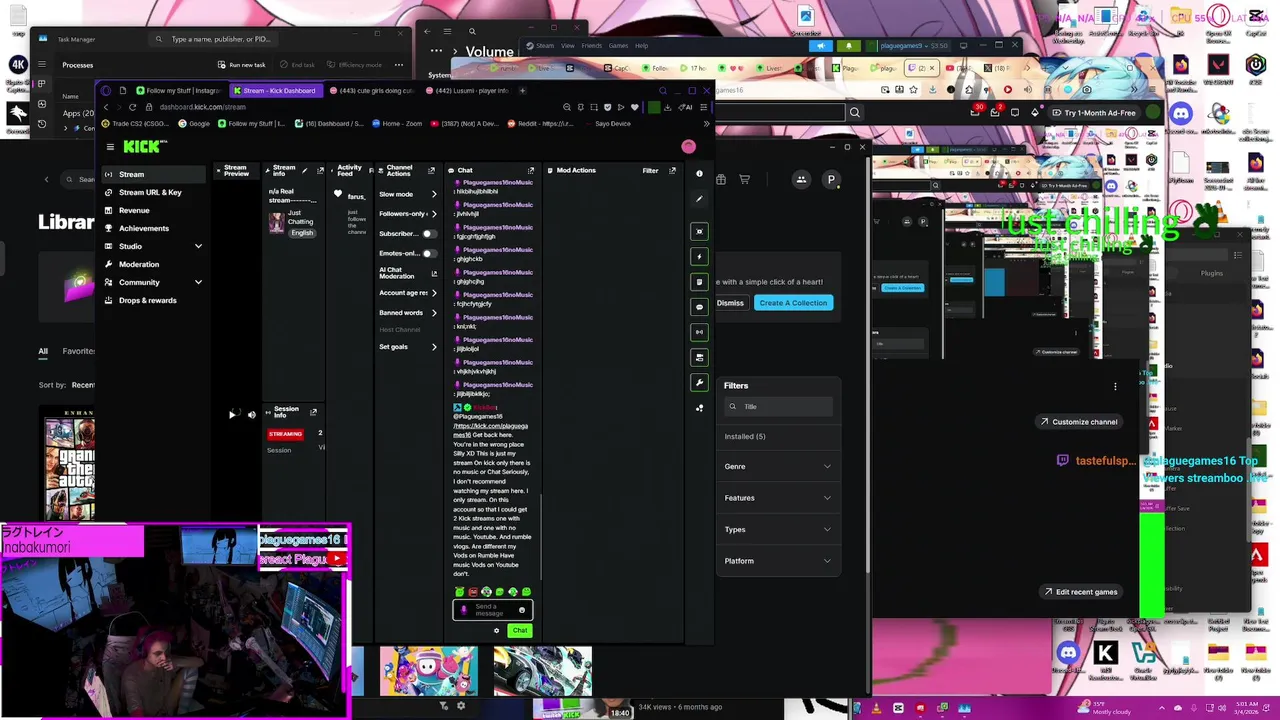Image resolution: width=1280 pixels, height=720 pixels.
Task: Open the pink profile avatar in Kick
Action: pos(688,147)
